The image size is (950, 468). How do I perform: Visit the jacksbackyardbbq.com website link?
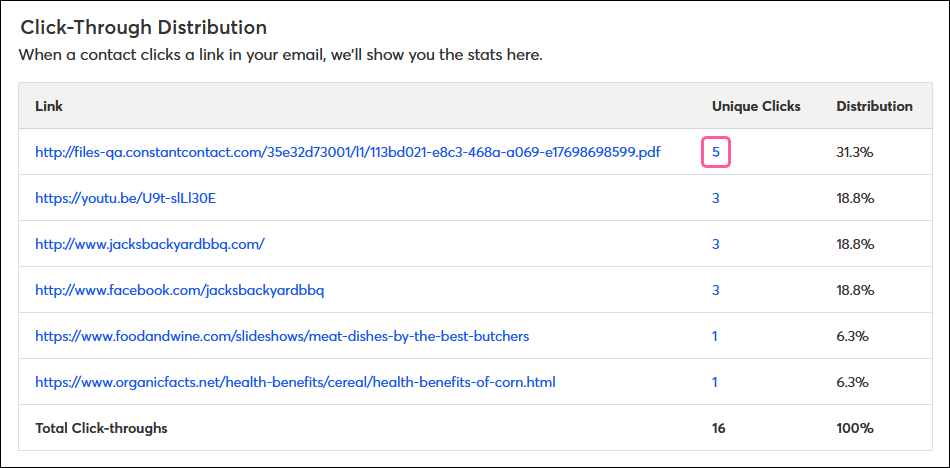click(150, 244)
